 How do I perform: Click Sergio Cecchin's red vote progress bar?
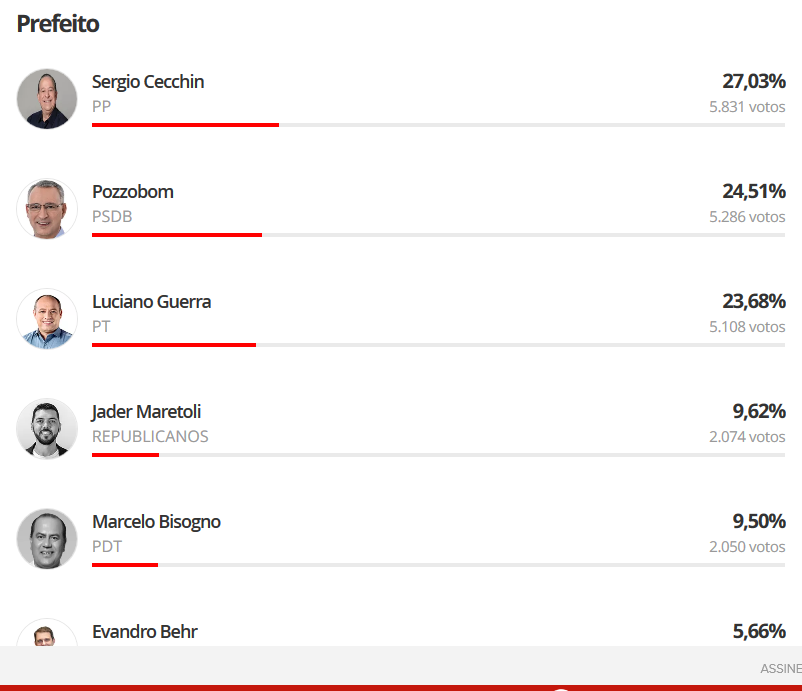pos(185,125)
